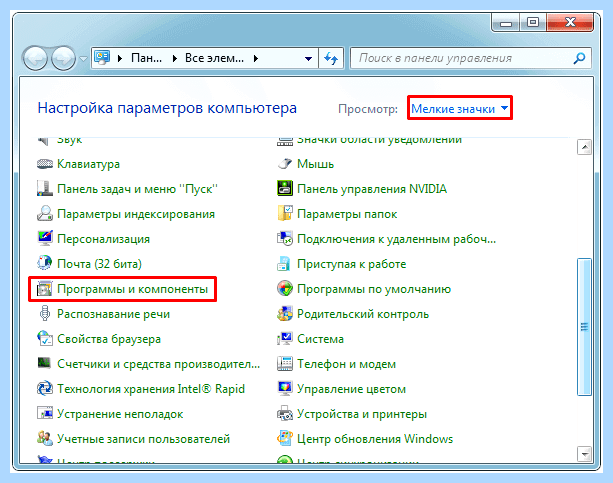This screenshot has height=483, width=613.
Task: Click the Keyboard (Клавиатура) icon
Action: coord(45,164)
